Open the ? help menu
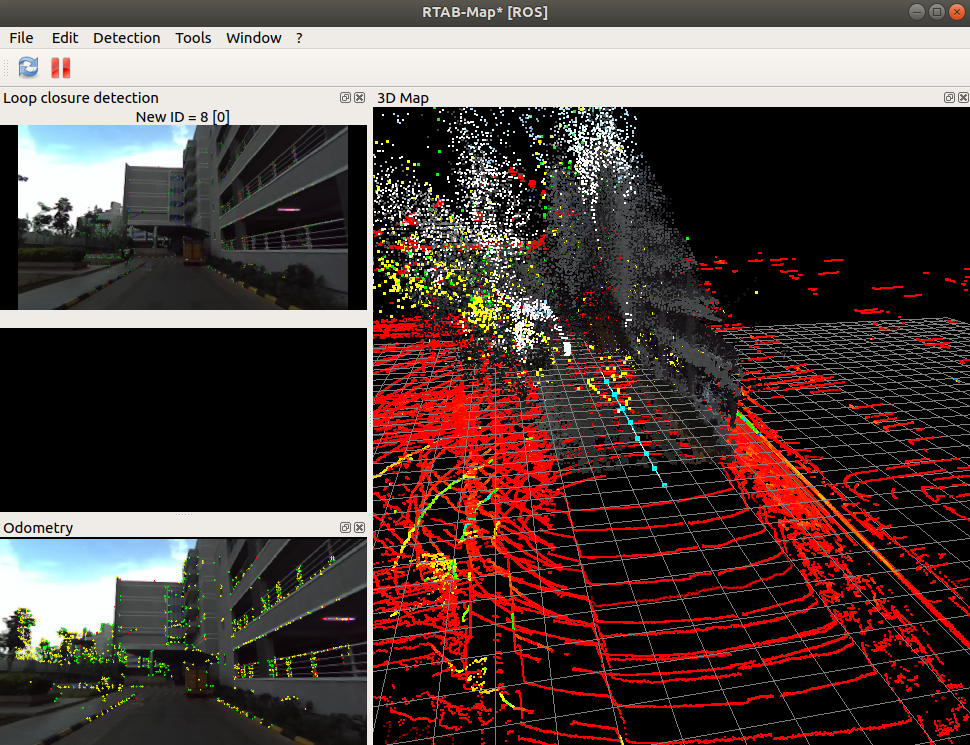The image size is (970, 745). coord(299,38)
